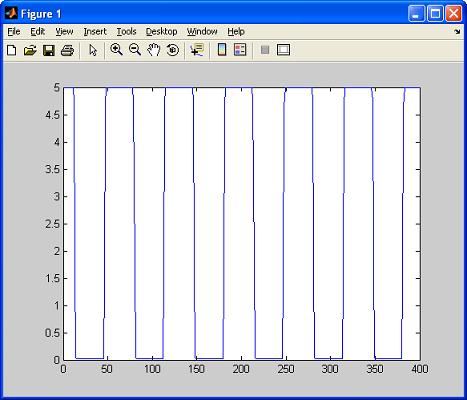Viewport: 467px width, 400px height.
Task: Open the Tools menu
Action: (126, 32)
